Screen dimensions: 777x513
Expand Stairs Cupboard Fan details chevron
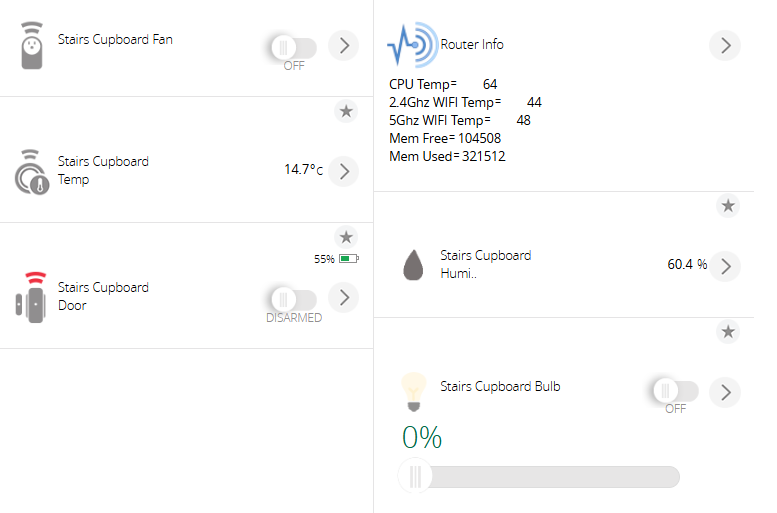pos(344,45)
